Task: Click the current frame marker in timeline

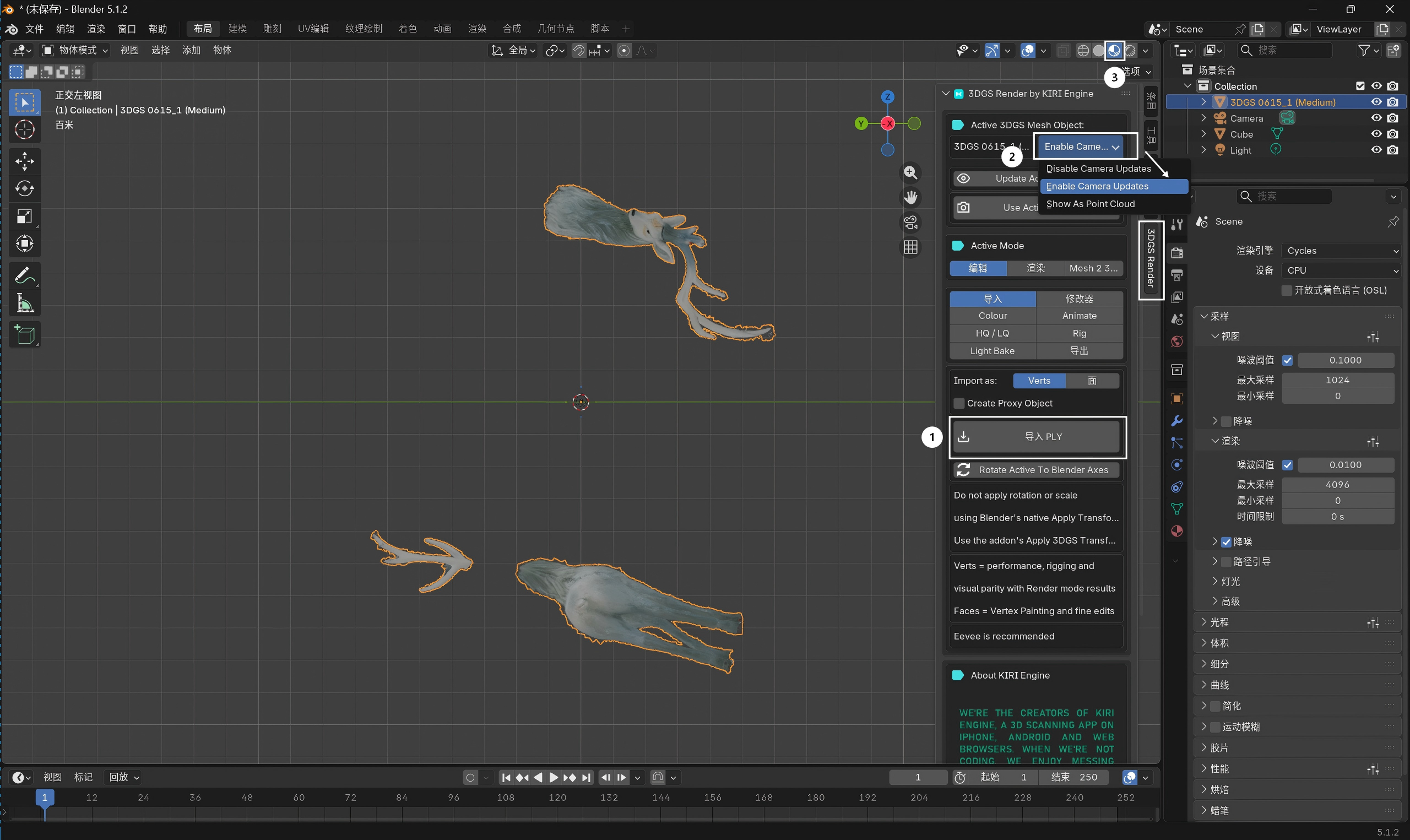Action: pyautogui.click(x=45, y=798)
